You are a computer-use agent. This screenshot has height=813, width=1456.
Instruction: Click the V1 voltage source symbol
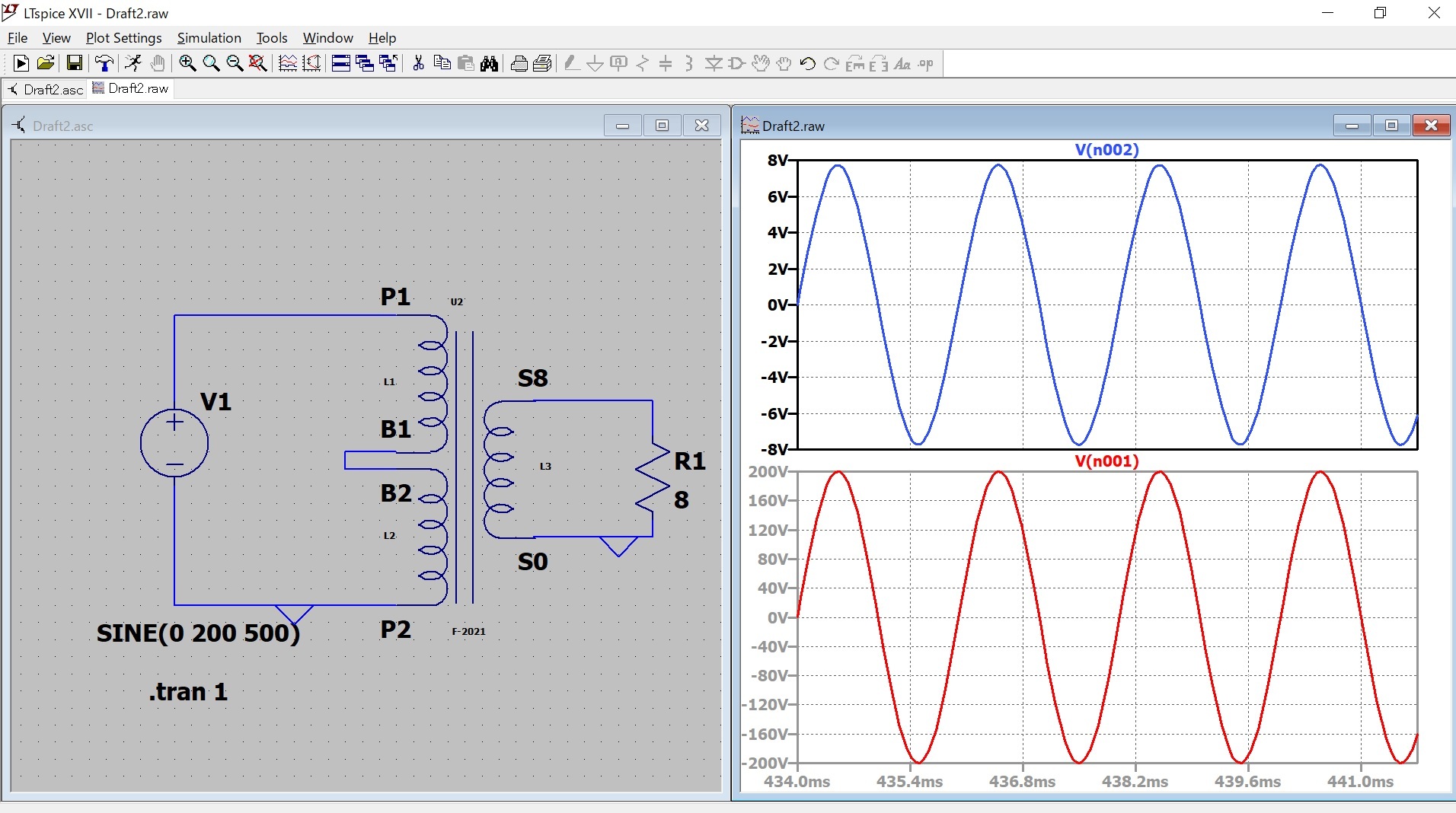(x=174, y=442)
